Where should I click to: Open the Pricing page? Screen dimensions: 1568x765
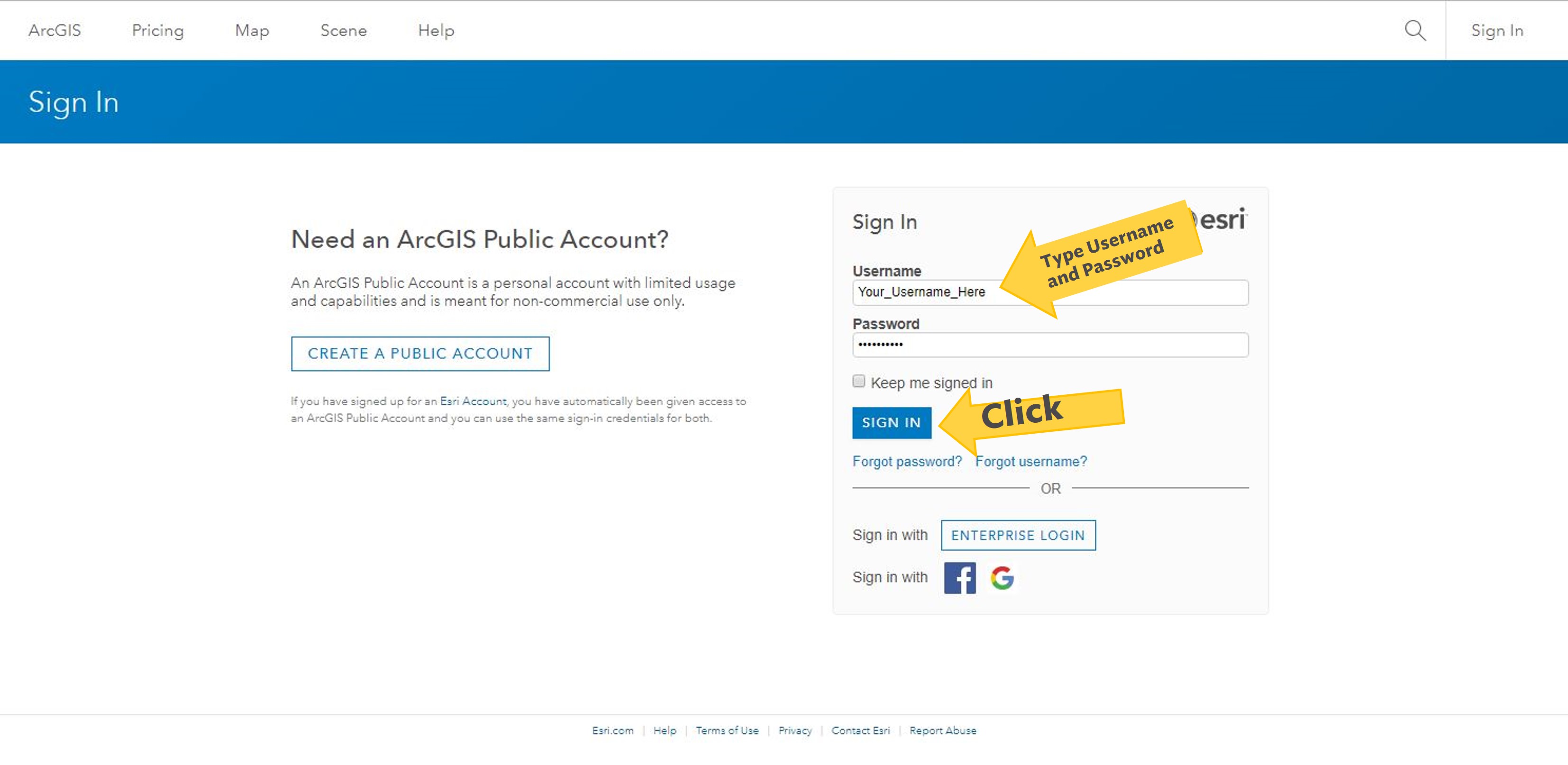pos(158,30)
